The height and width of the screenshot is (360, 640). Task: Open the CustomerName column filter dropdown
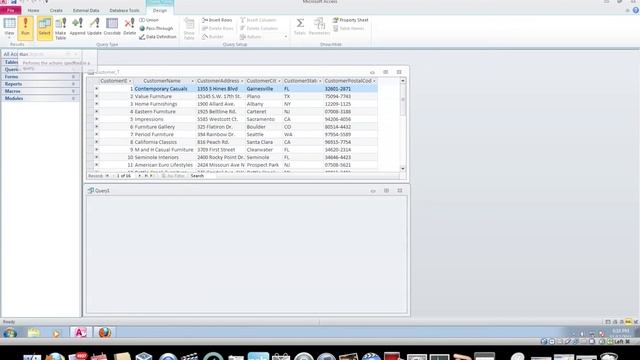click(x=192, y=81)
